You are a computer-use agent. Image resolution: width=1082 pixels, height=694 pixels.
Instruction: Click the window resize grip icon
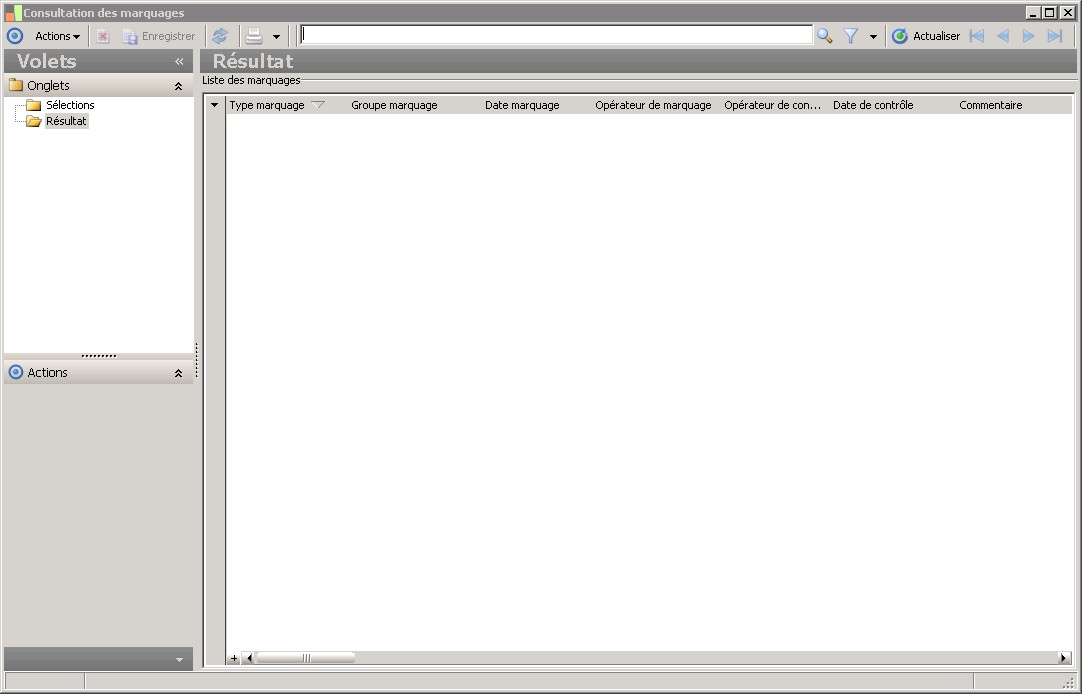coord(1069,682)
